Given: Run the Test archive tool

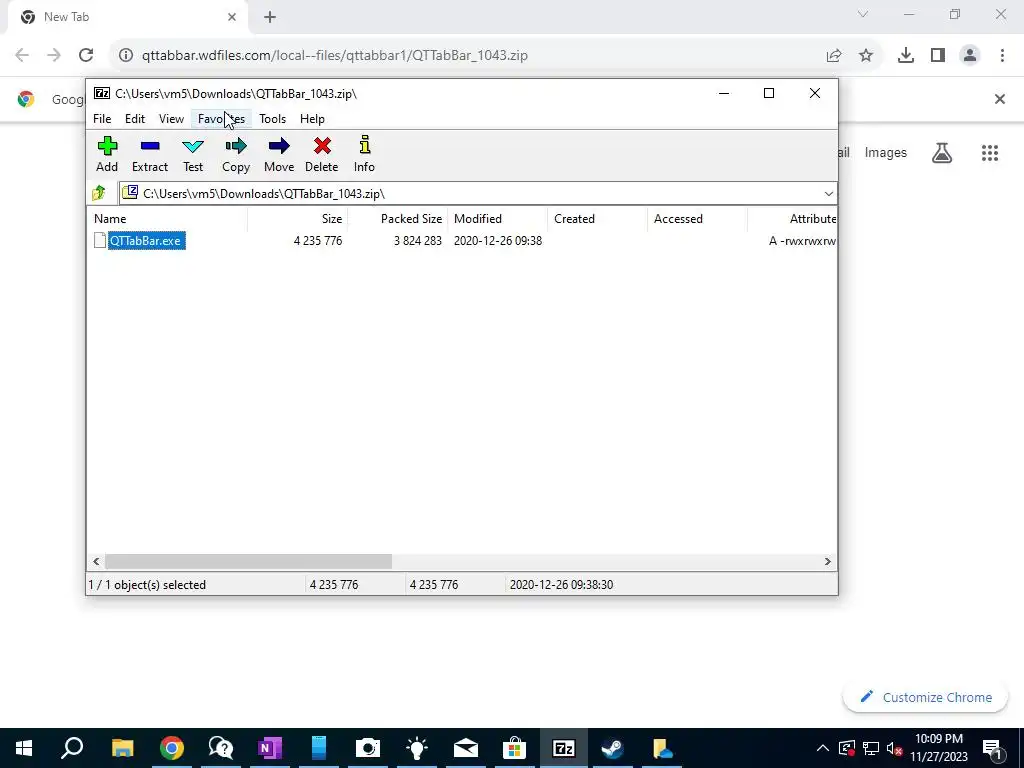Looking at the screenshot, I should click(x=193, y=154).
